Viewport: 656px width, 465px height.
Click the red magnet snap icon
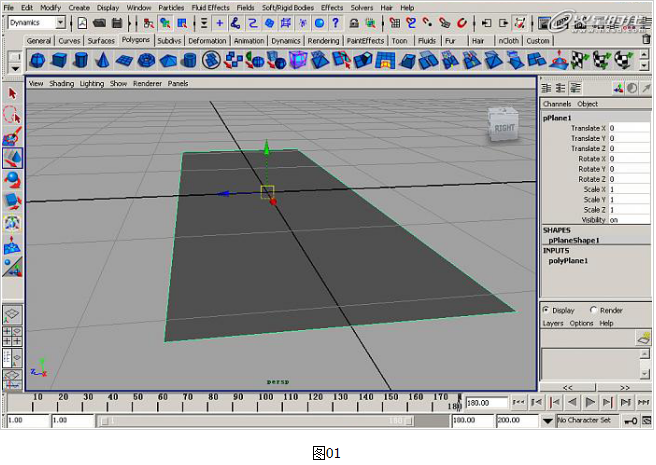click(462, 23)
